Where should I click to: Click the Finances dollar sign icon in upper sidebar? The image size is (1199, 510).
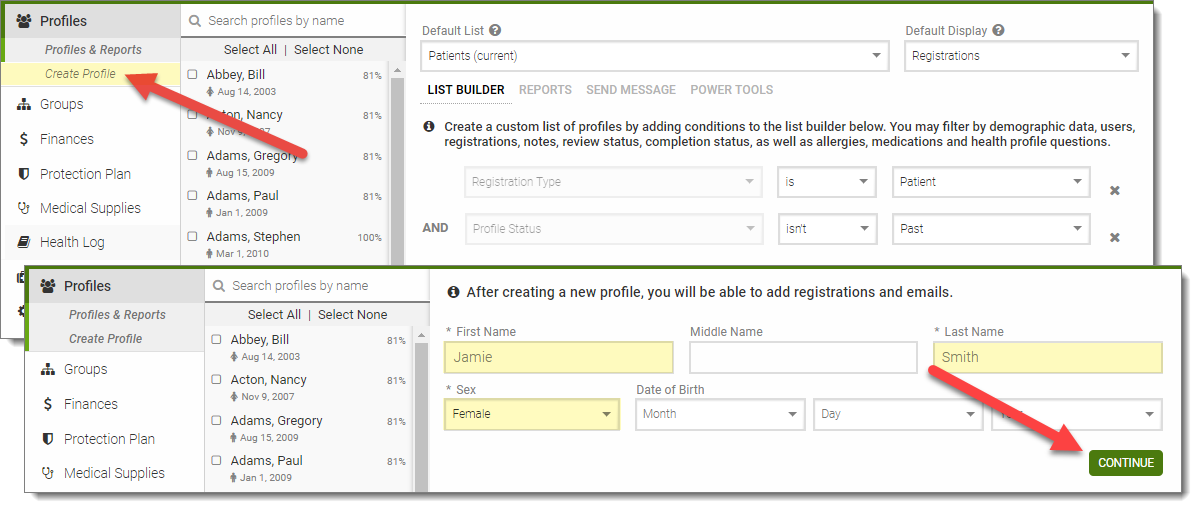pos(22,139)
